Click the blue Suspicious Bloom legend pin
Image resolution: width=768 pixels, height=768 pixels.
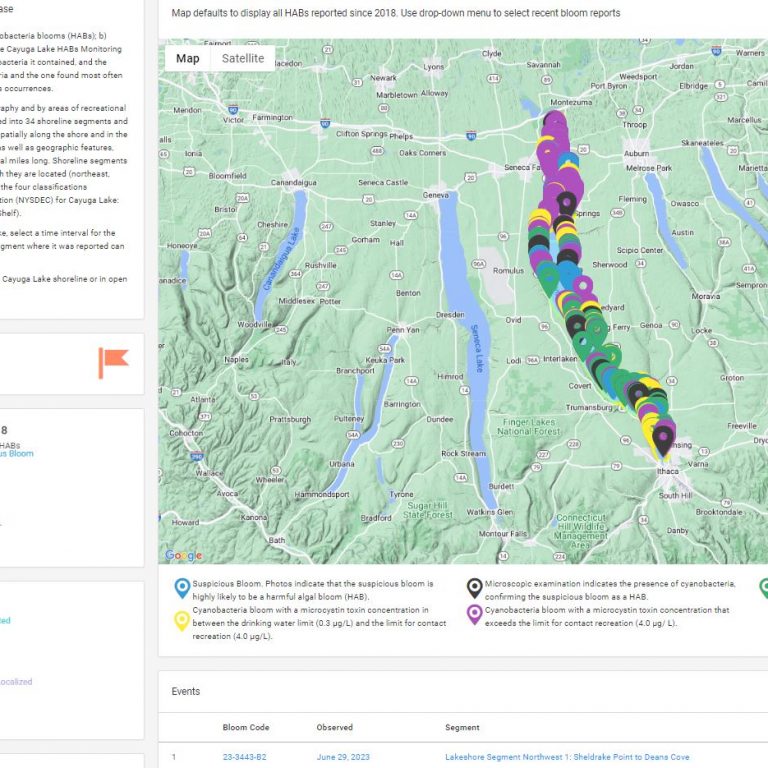tap(181, 588)
